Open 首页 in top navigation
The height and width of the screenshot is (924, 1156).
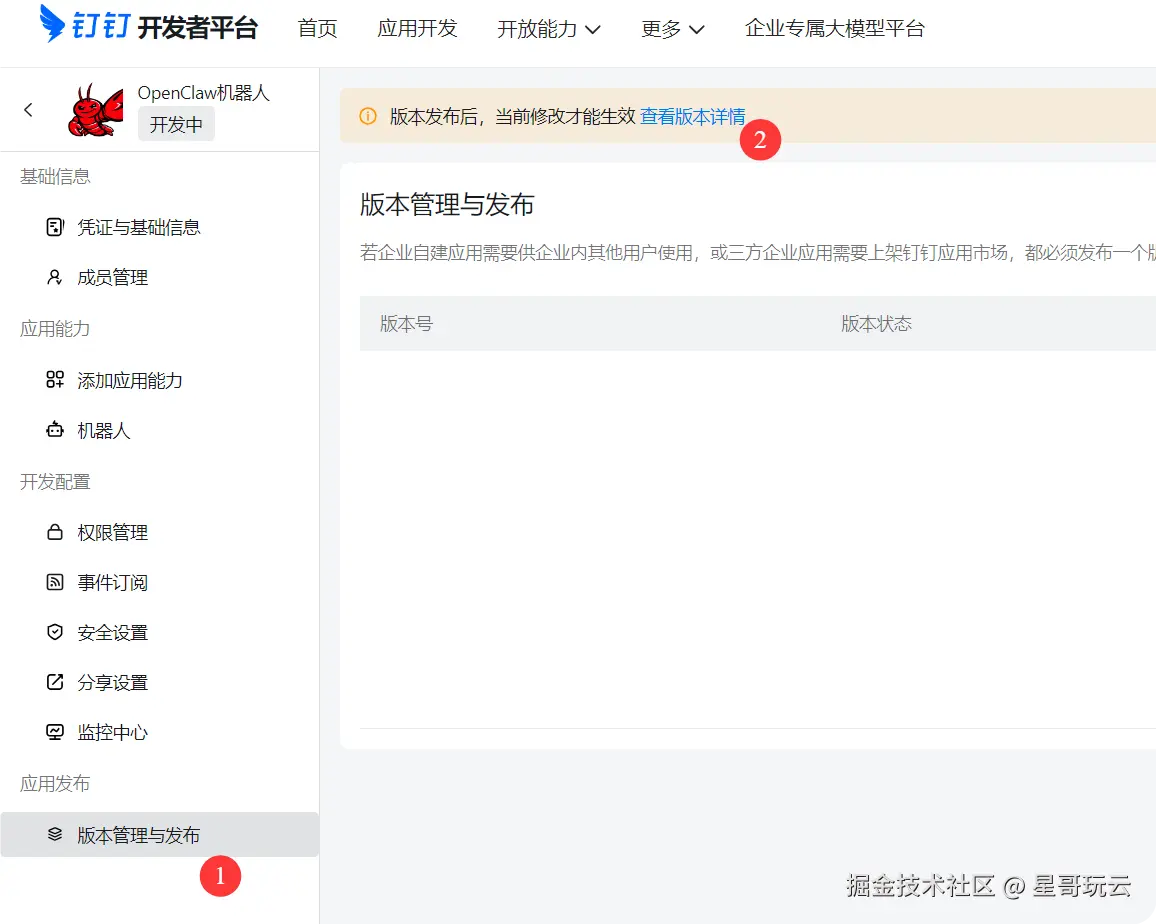pos(317,29)
